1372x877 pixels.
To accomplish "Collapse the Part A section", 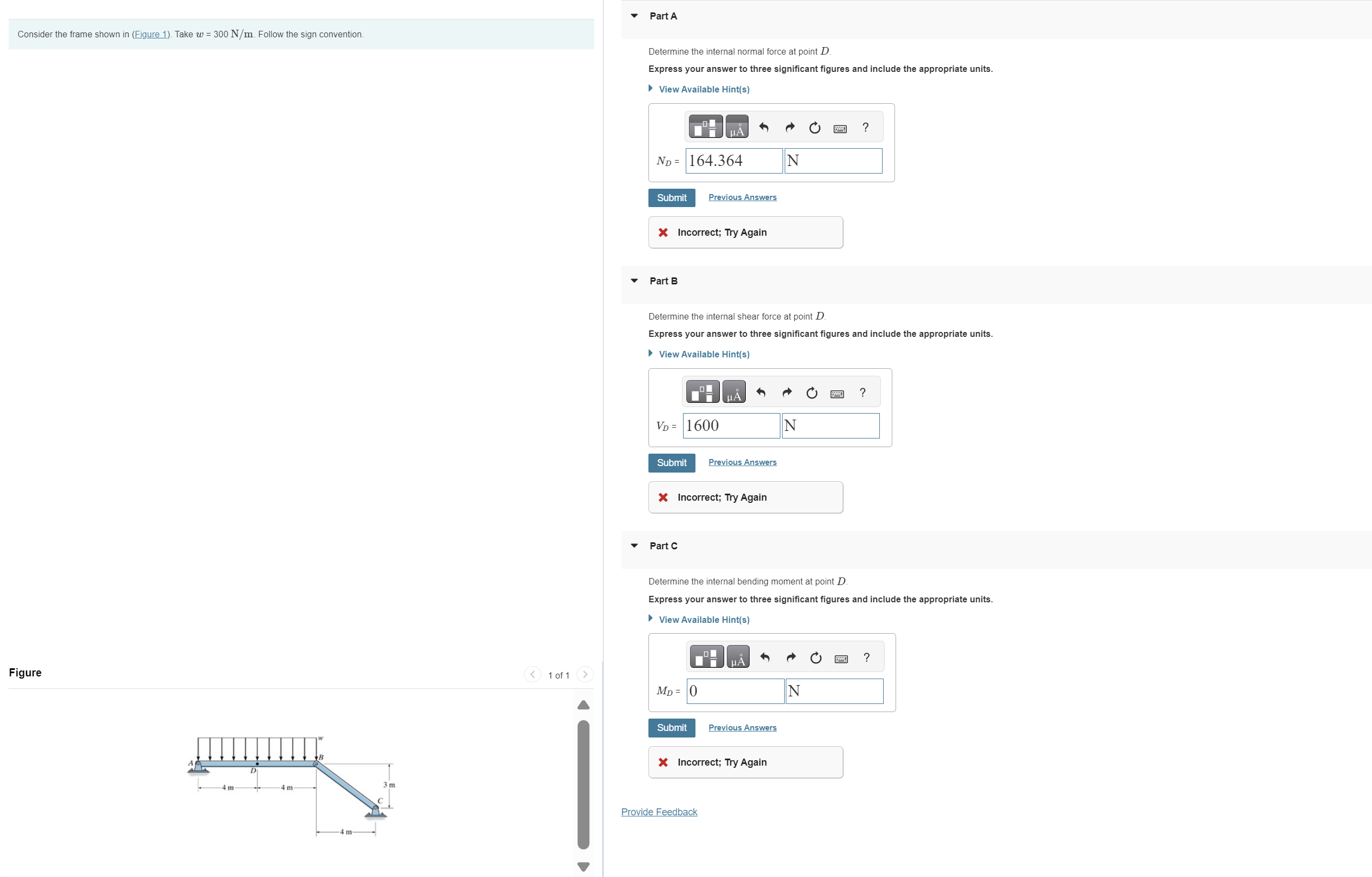I will coord(634,16).
